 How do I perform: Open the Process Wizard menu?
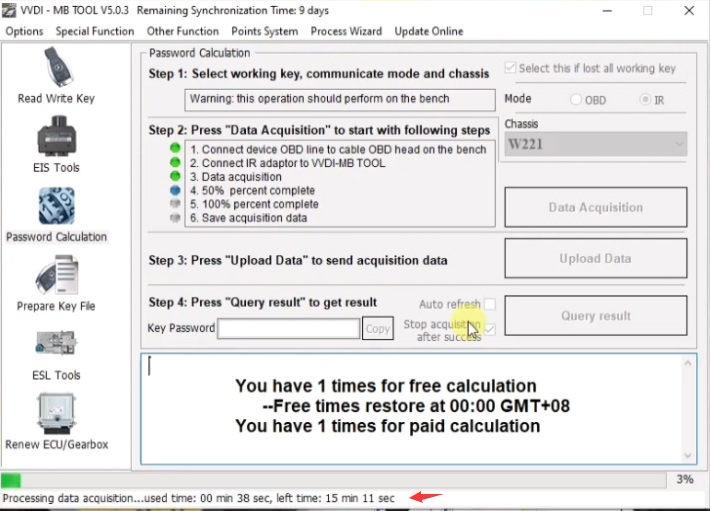click(346, 31)
